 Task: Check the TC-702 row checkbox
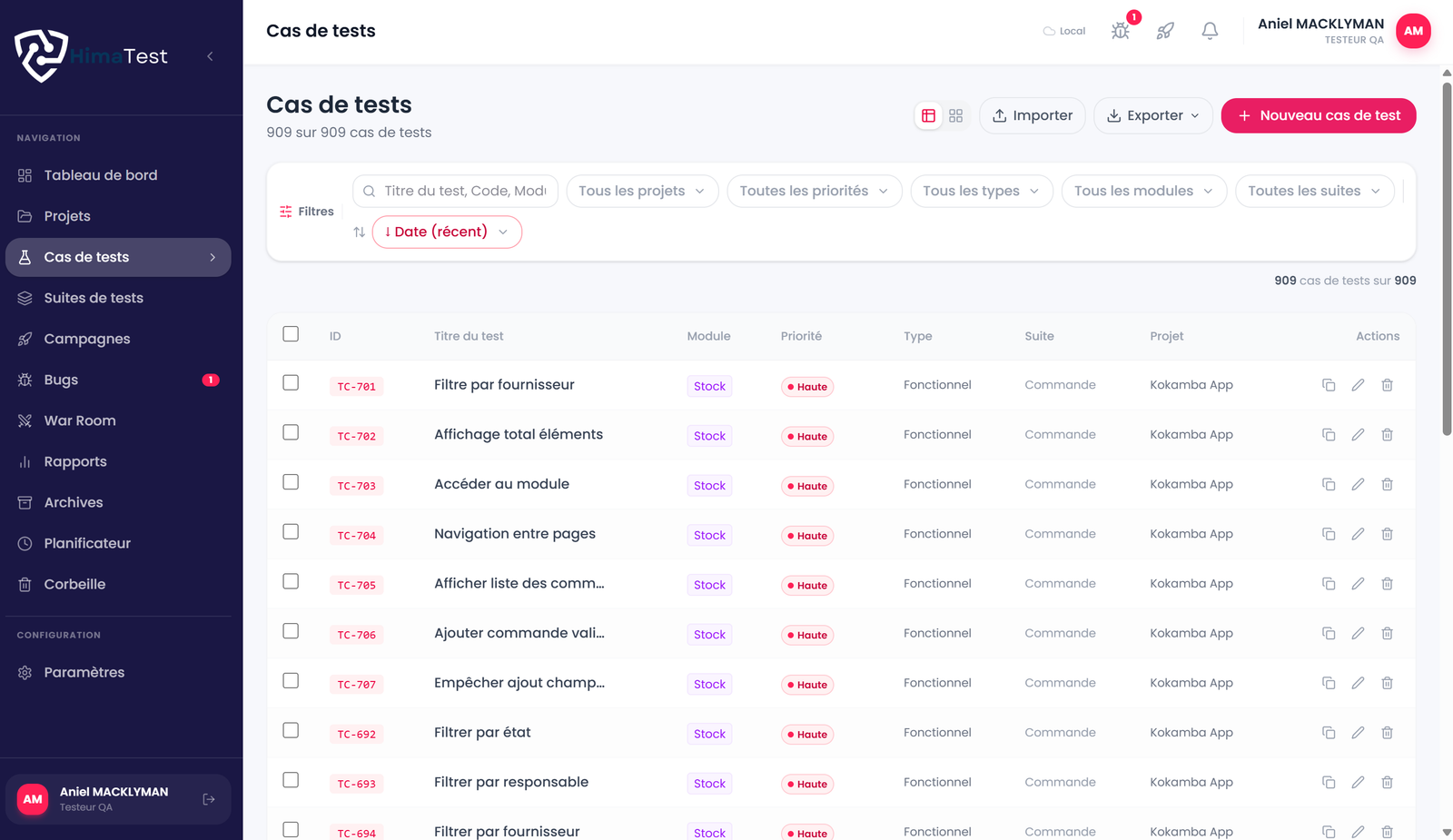(x=291, y=432)
